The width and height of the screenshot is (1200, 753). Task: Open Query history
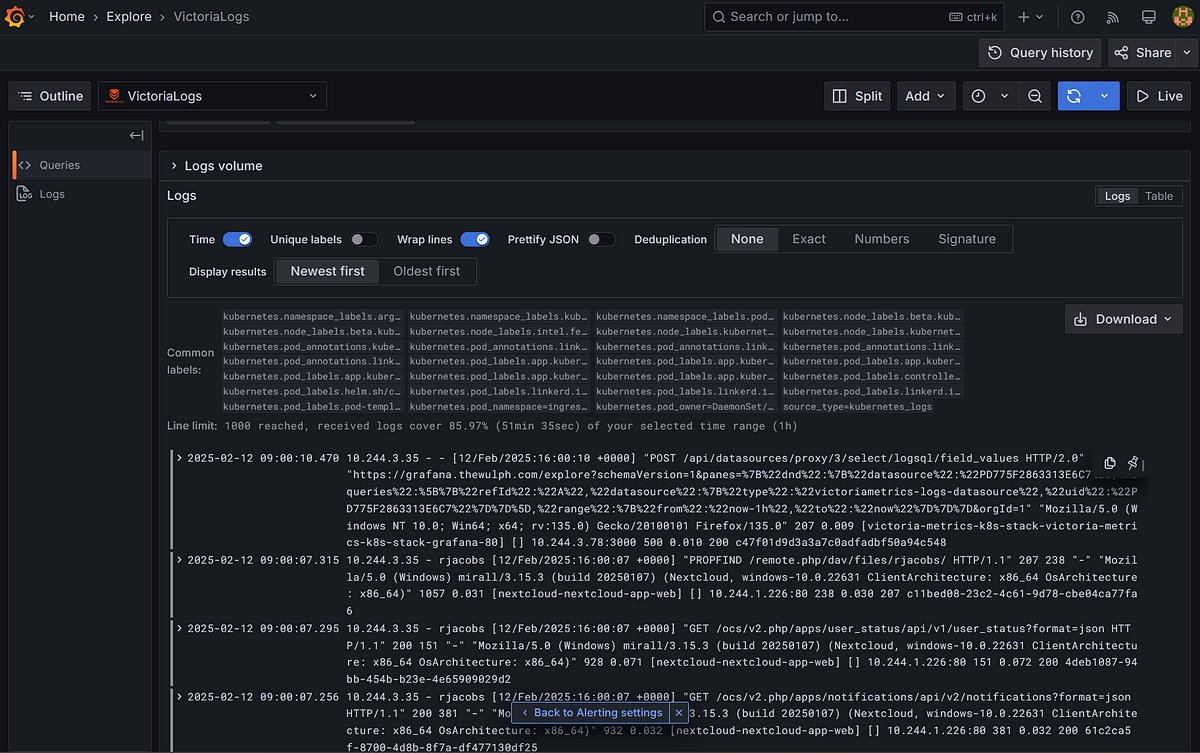[x=1040, y=53]
